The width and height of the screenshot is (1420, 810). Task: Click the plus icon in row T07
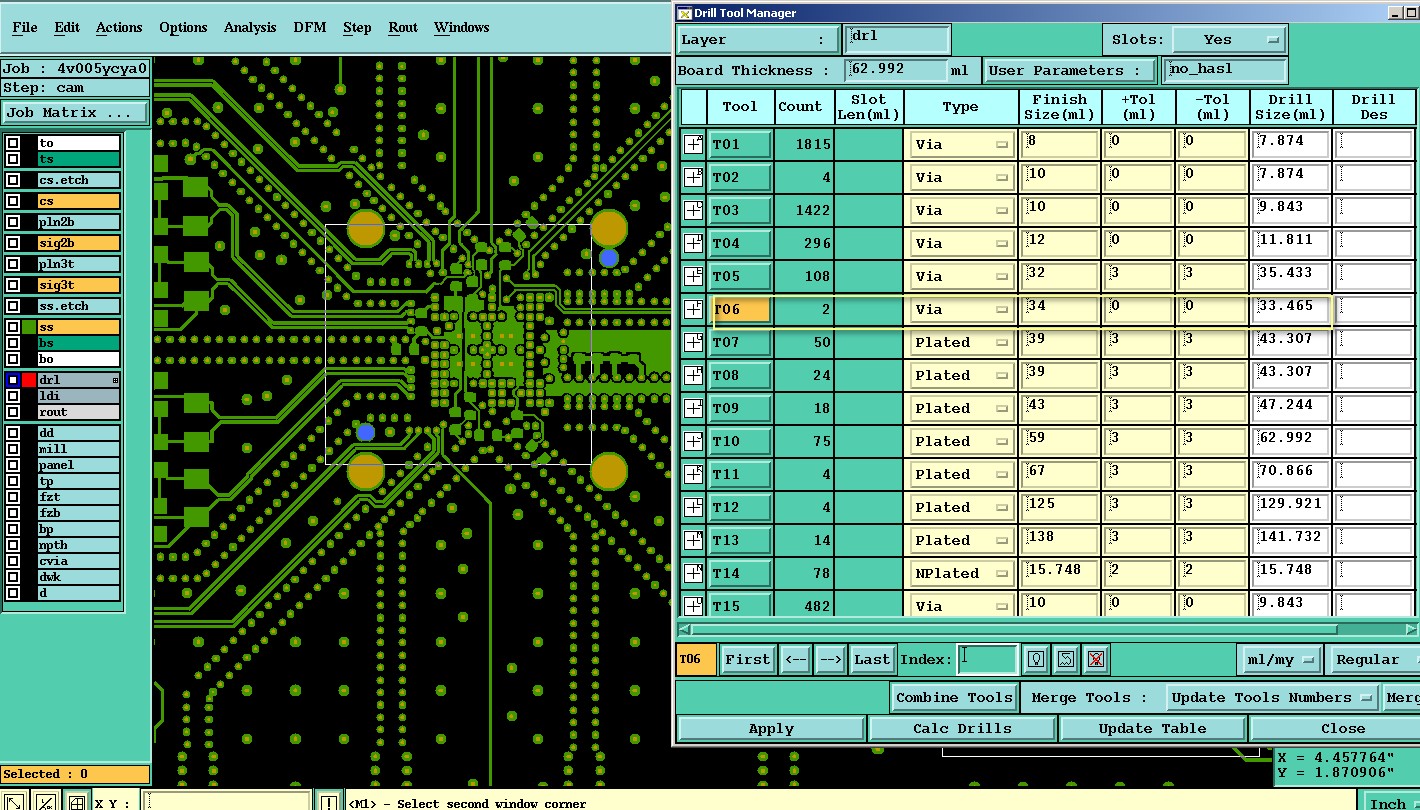click(x=693, y=342)
